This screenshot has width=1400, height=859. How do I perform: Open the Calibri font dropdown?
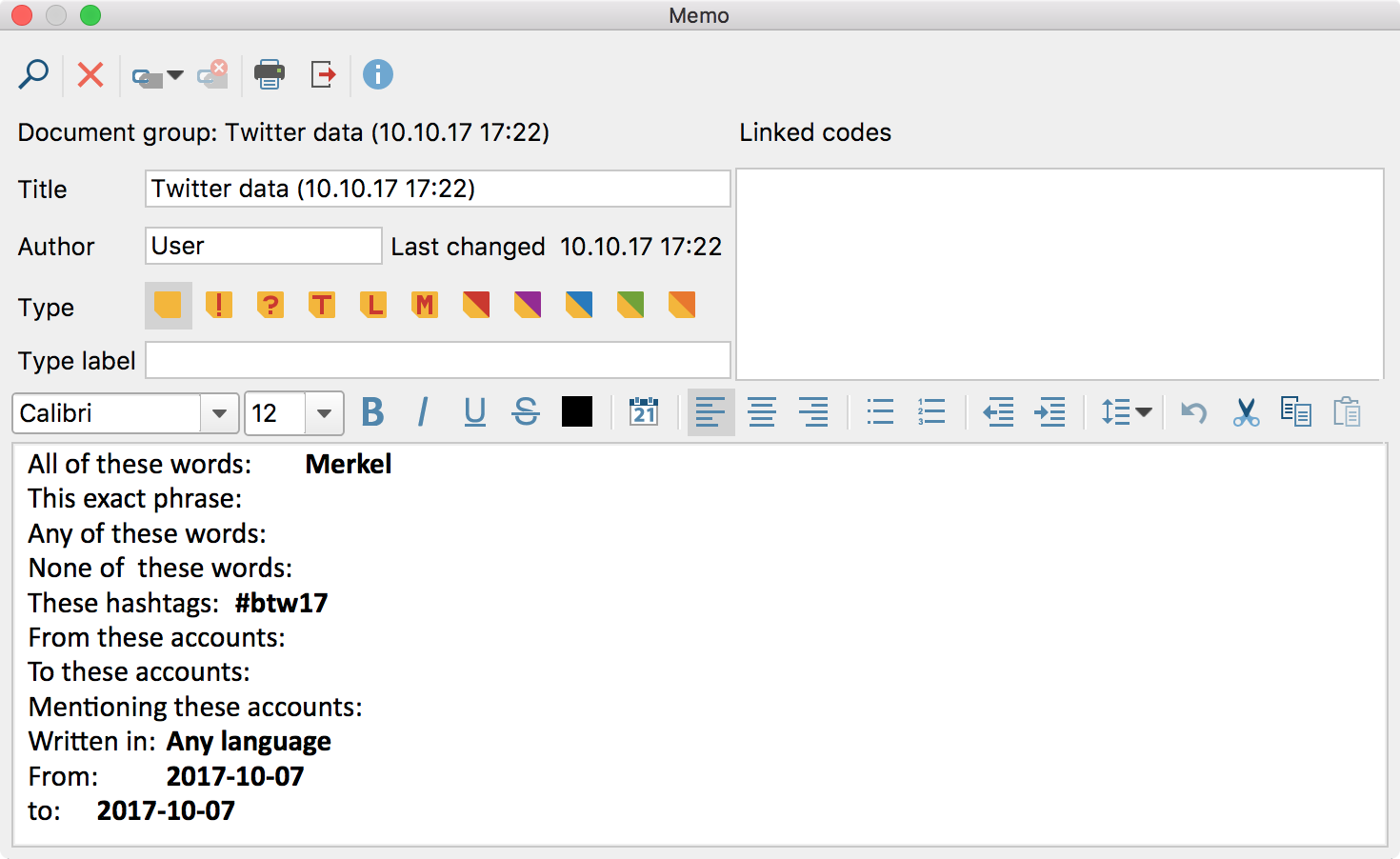click(x=219, y=413)
